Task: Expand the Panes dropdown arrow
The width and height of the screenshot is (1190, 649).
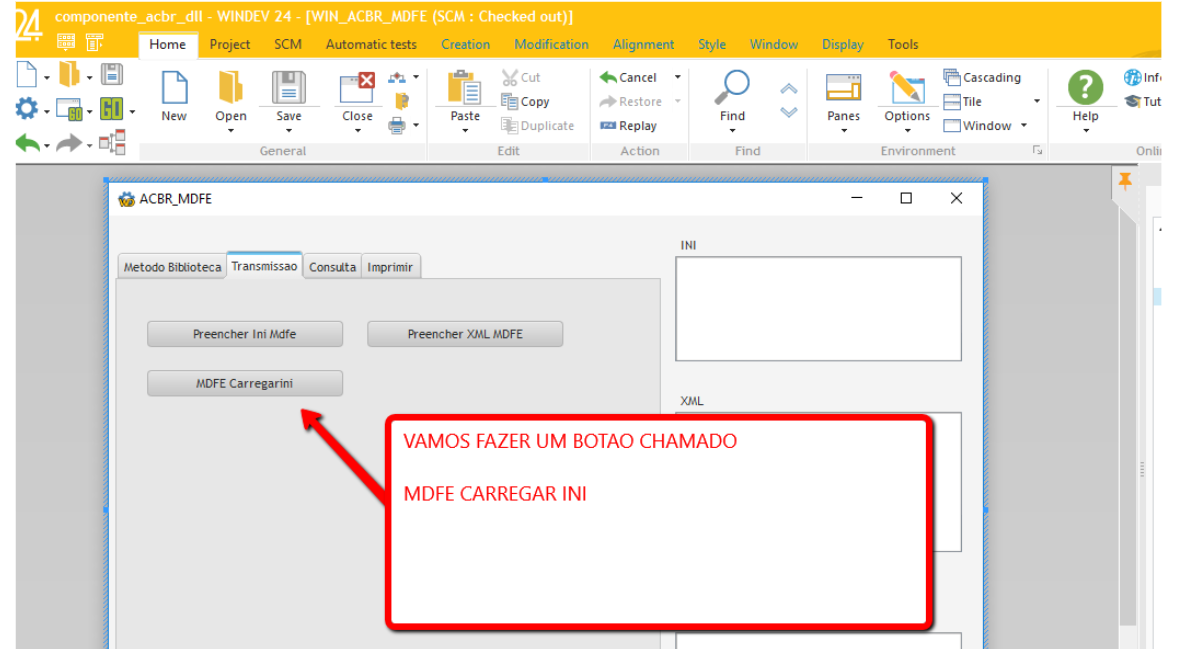Action: (844, 131)
